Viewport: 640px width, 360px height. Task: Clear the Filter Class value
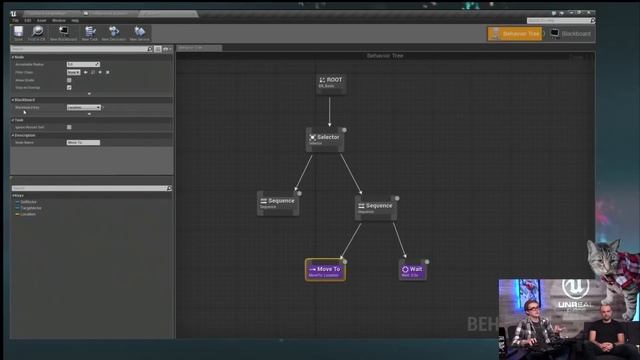[x=108, y=72]
